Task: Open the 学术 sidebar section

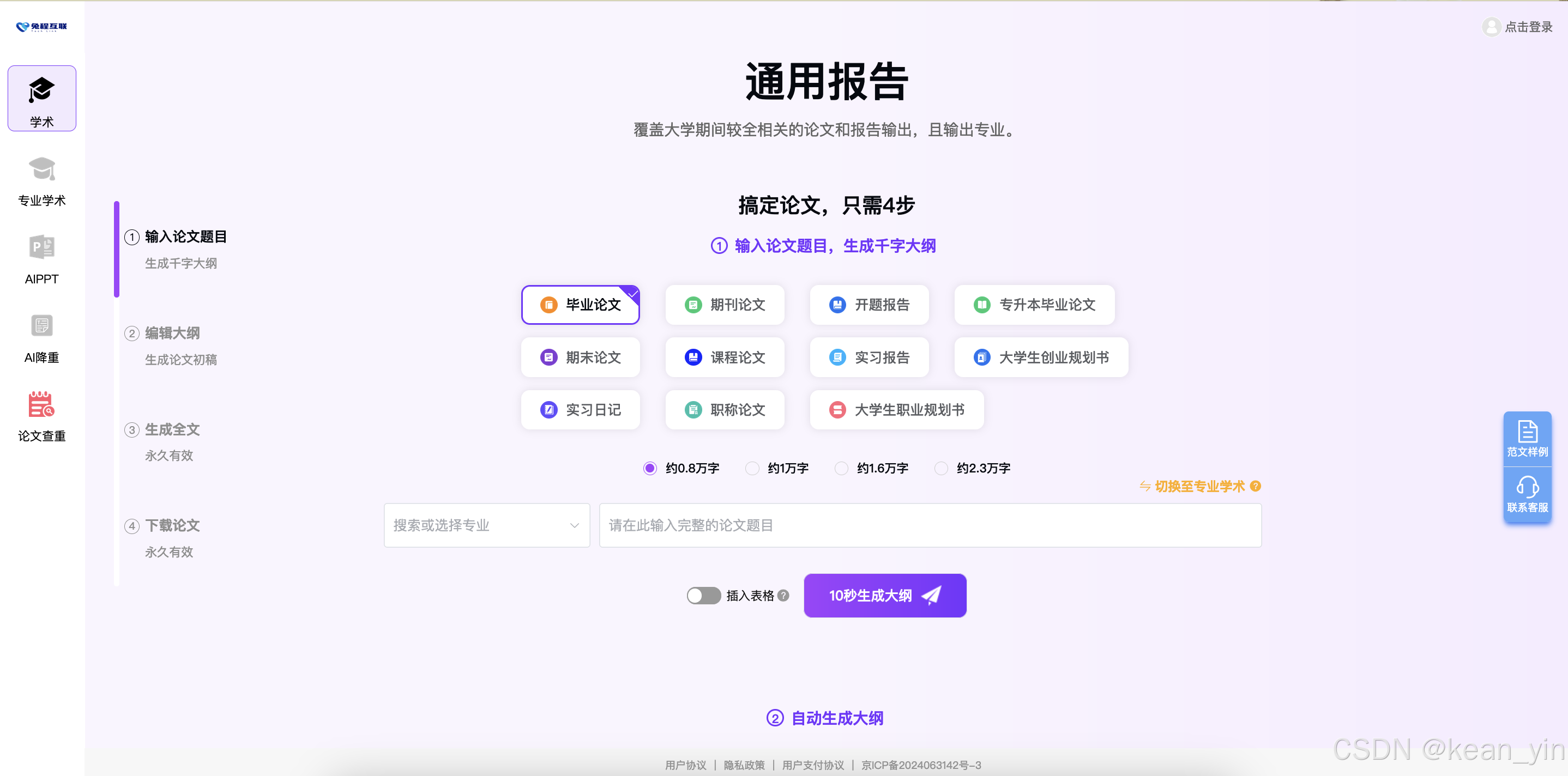Action: 41,98
